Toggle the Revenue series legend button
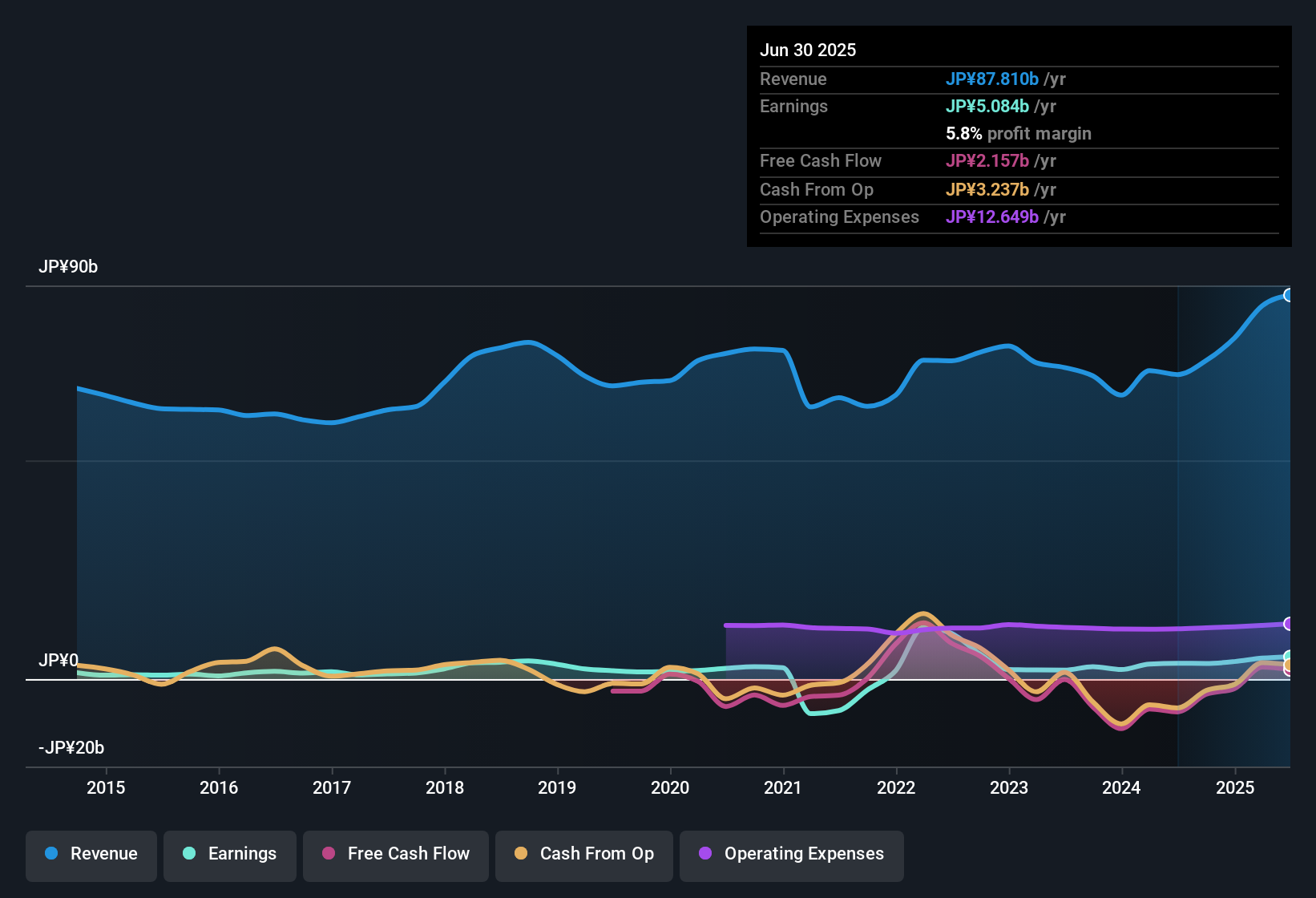 [x=91, y=854]
